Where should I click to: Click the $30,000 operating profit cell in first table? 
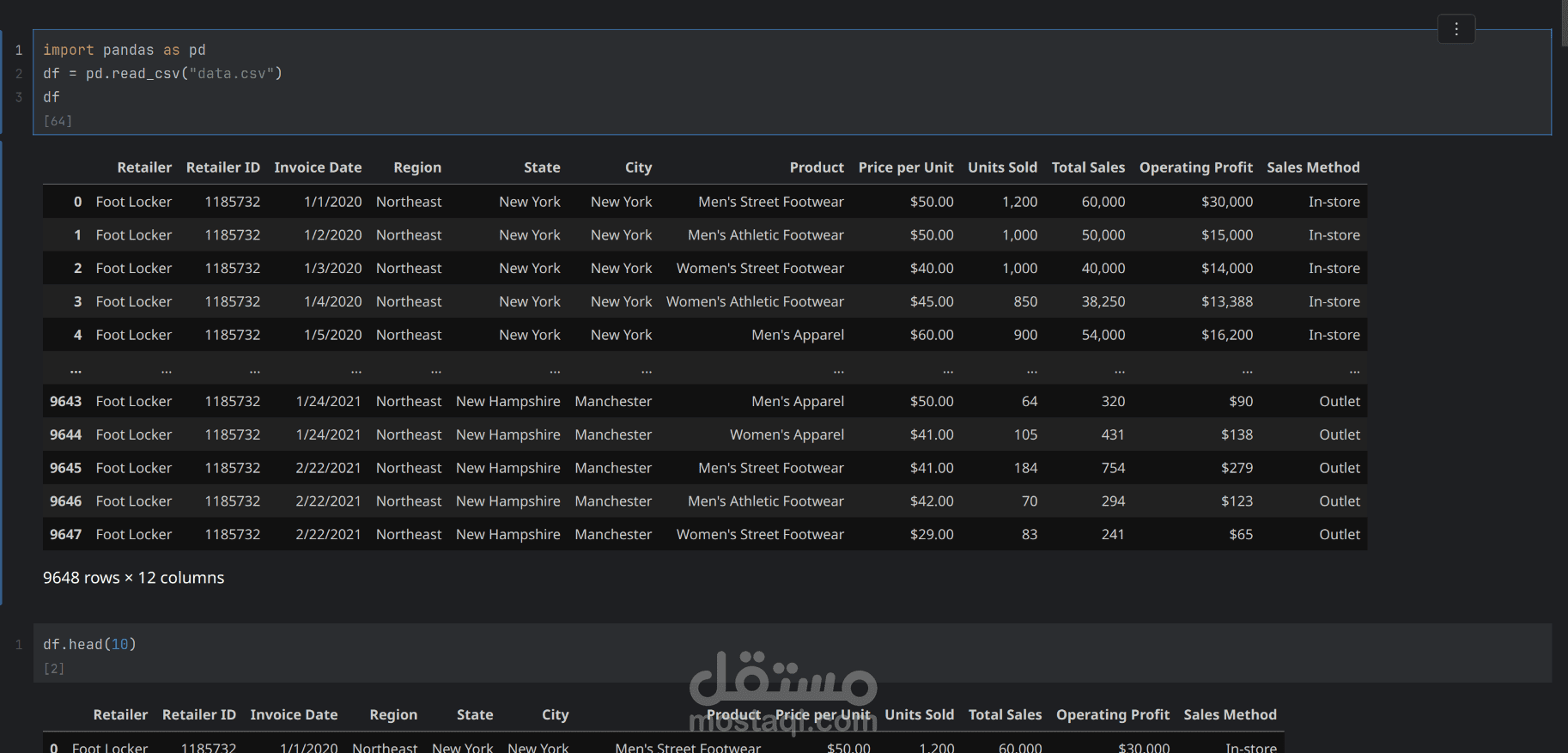pyautogui.click(x=1227, y=202)
